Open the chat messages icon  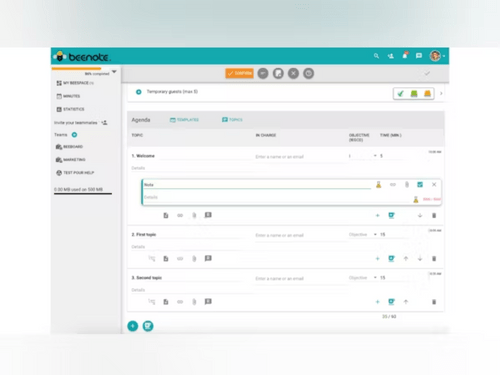tap(419, 56)
